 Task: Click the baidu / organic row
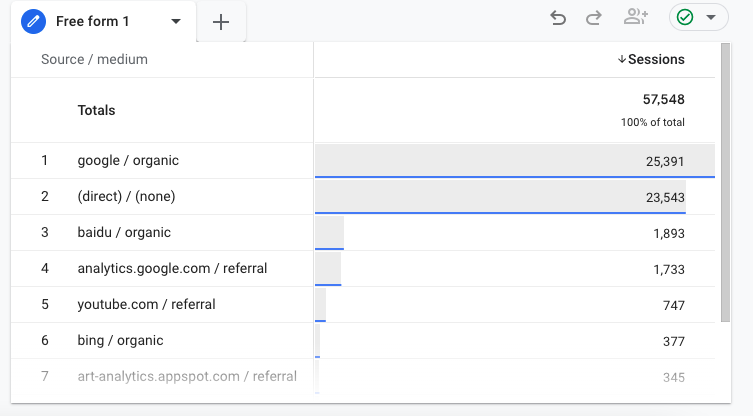coord(363,232)
